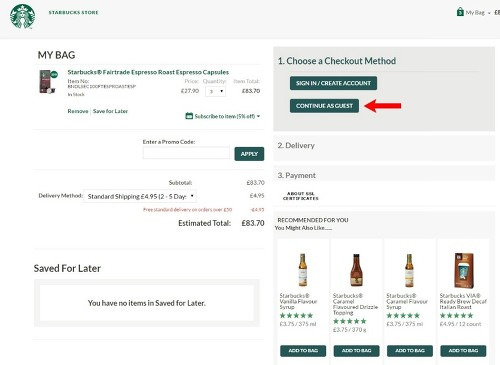500x365 pixels.
Task: Click 'You have no items in Saved for Later'
Action: coord(147,303)
